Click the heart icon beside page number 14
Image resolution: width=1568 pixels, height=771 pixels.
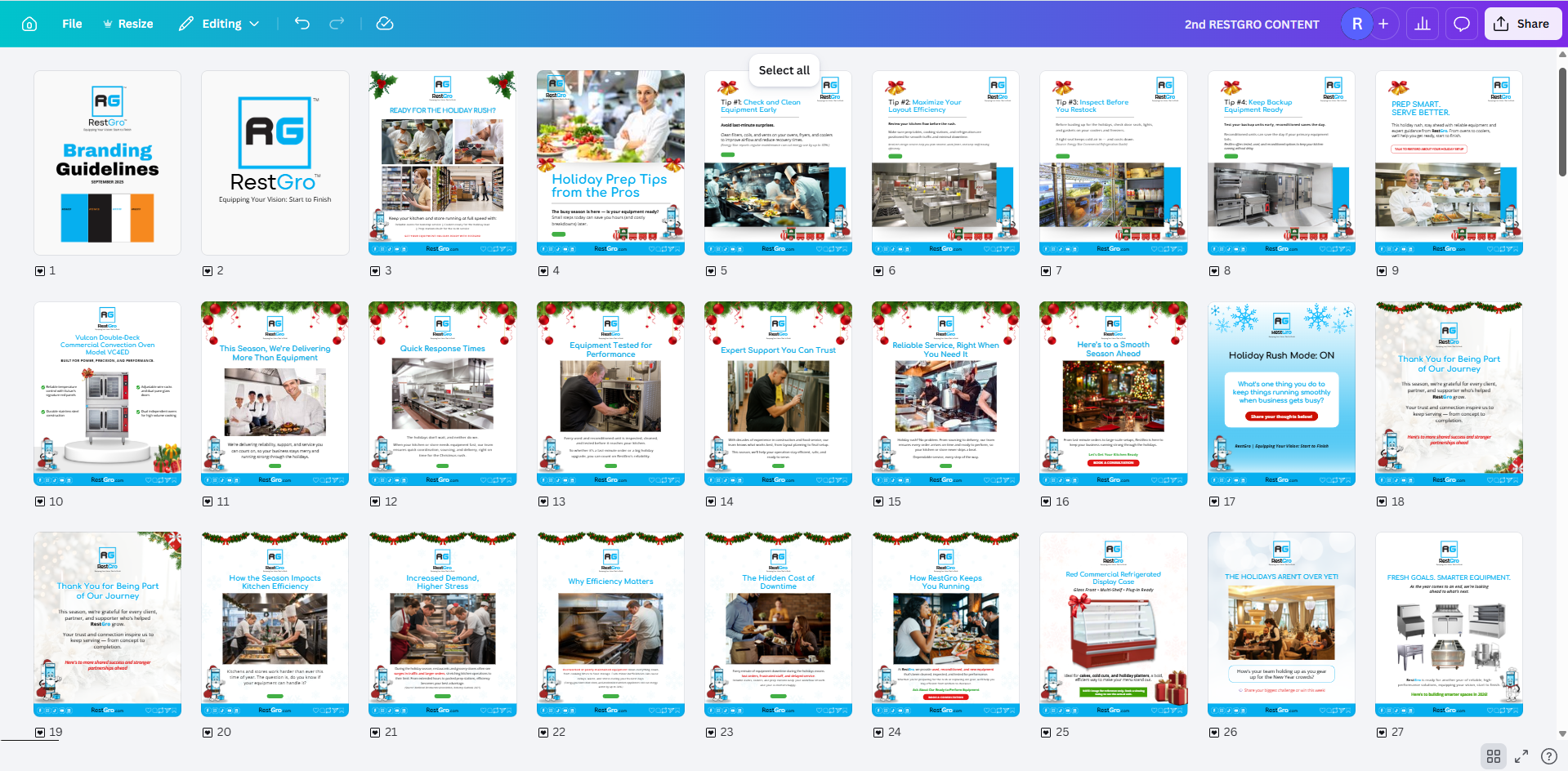pyautogui.click(x=711, y=501)
